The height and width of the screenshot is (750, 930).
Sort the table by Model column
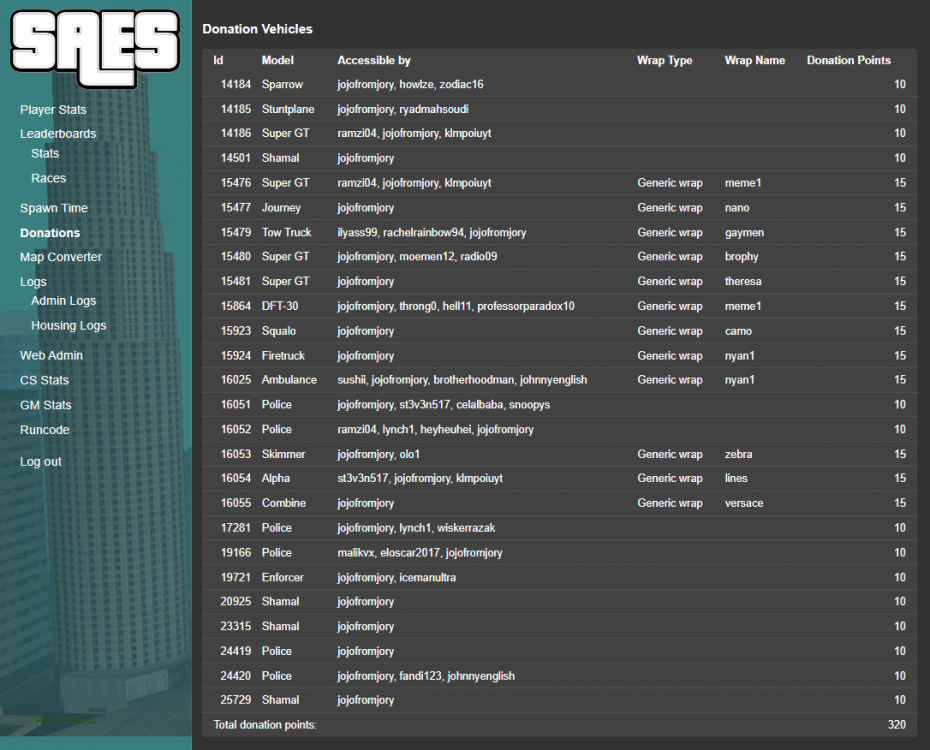point(277,60)
